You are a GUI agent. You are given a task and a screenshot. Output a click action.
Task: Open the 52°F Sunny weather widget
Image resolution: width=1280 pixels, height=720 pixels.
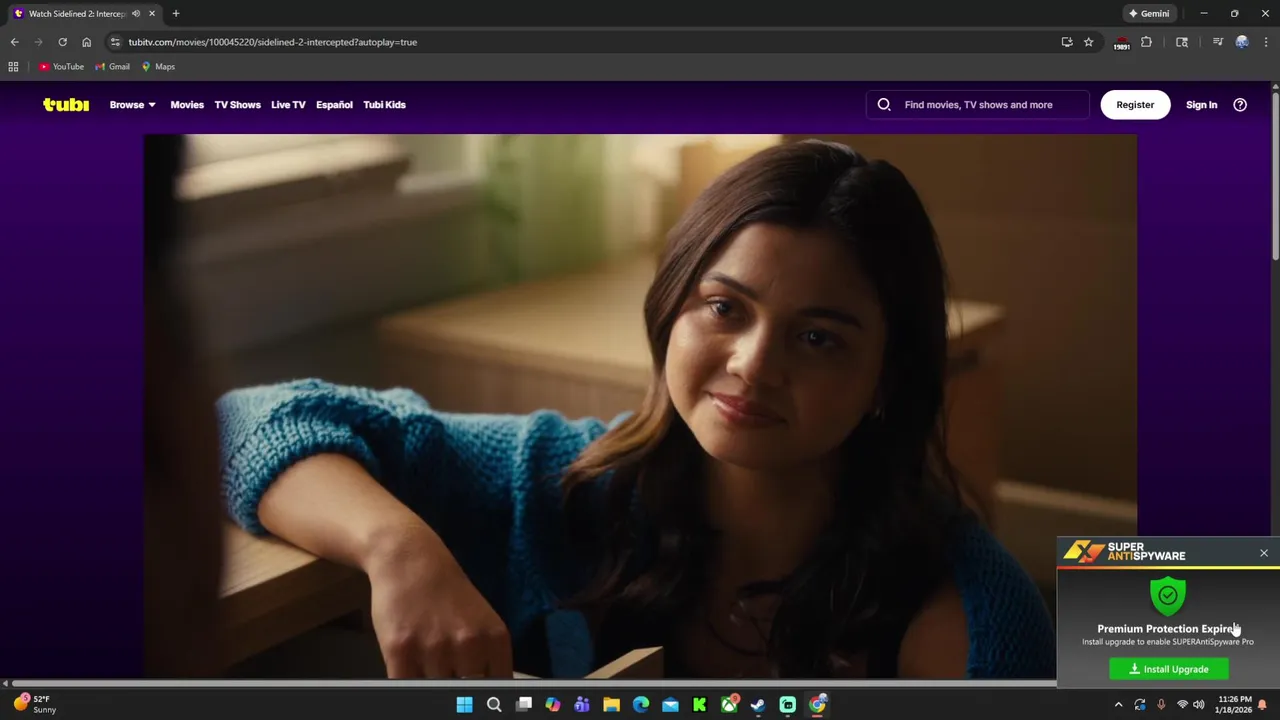[35, 704]
